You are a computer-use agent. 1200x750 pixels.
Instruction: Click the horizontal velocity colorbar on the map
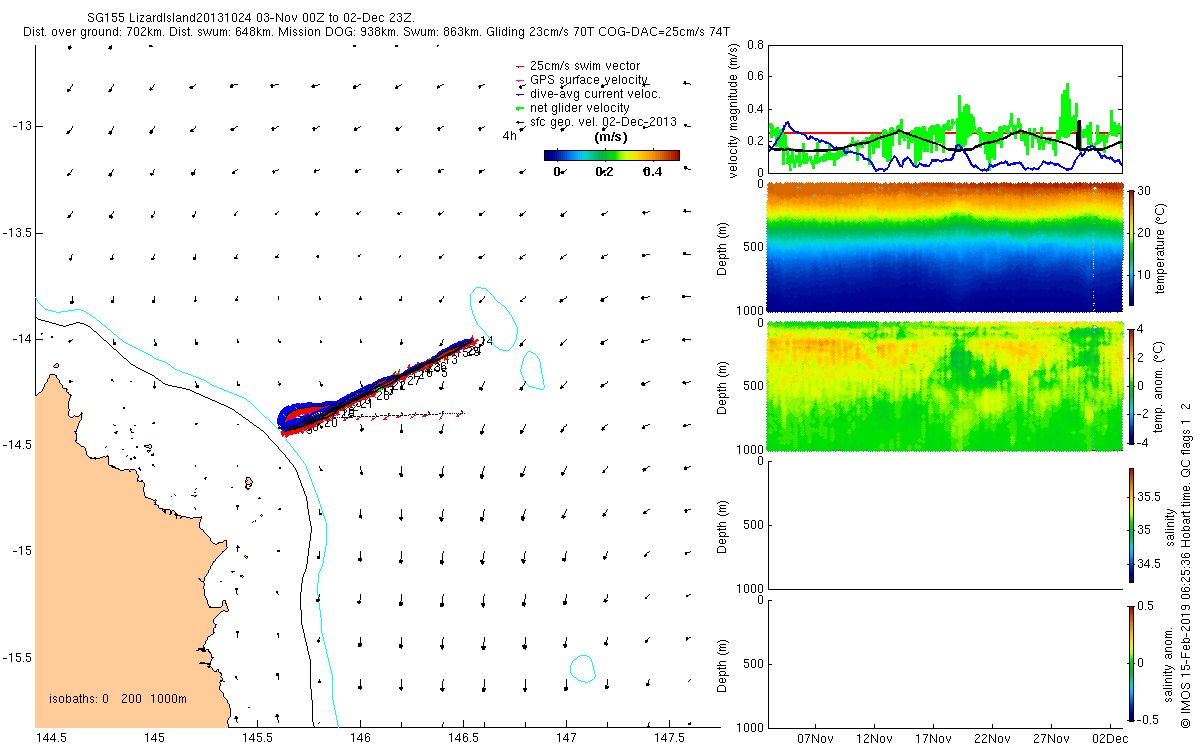(x=611, y=155)
